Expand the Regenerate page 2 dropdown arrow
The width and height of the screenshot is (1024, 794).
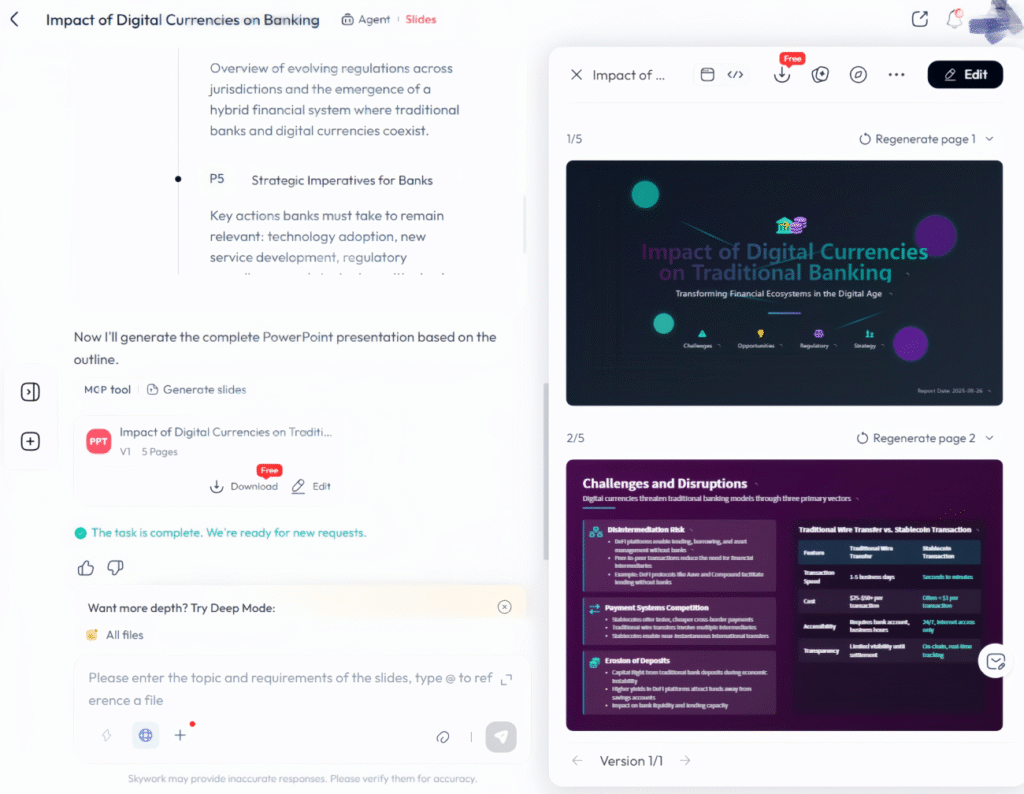coord(990,438)
